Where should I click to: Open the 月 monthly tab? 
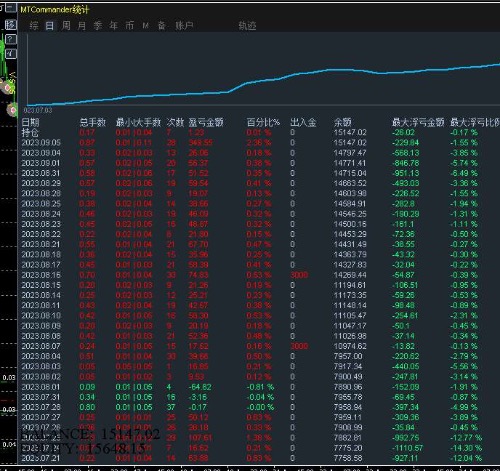[82, 26]
